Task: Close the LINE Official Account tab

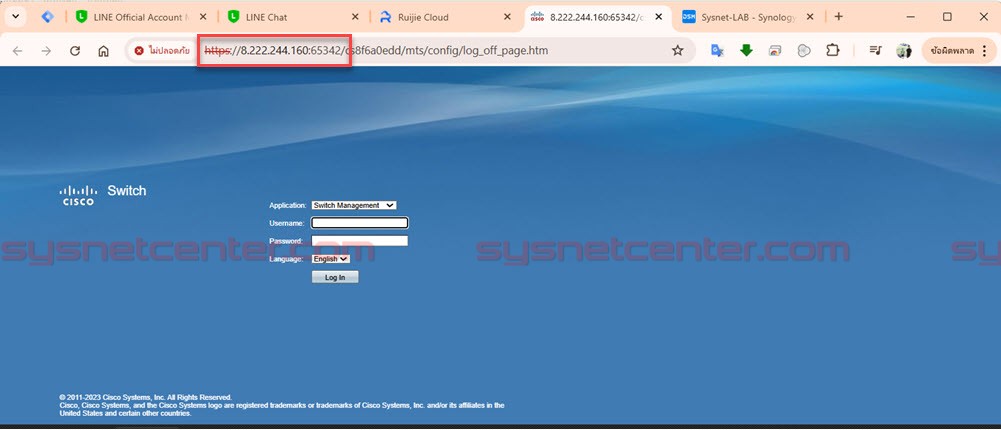Action: [x=203, y=17]
